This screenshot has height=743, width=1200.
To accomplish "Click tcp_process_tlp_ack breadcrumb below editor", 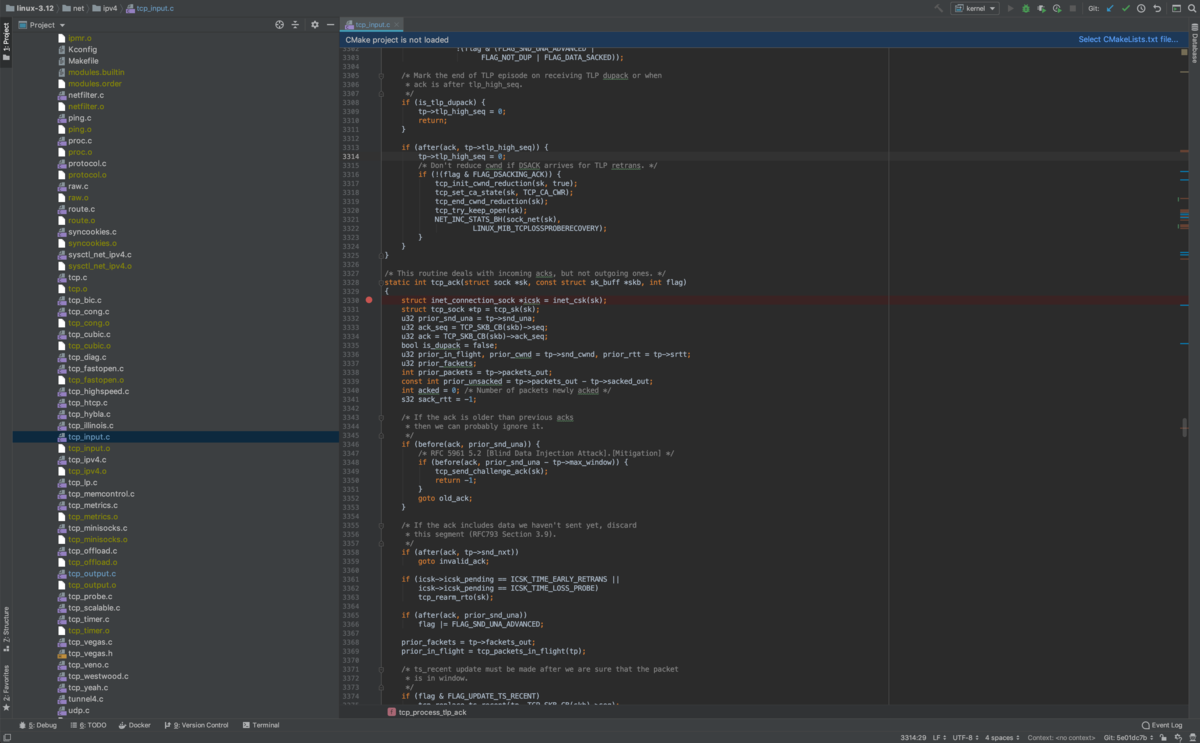I will tap(427, 712).
